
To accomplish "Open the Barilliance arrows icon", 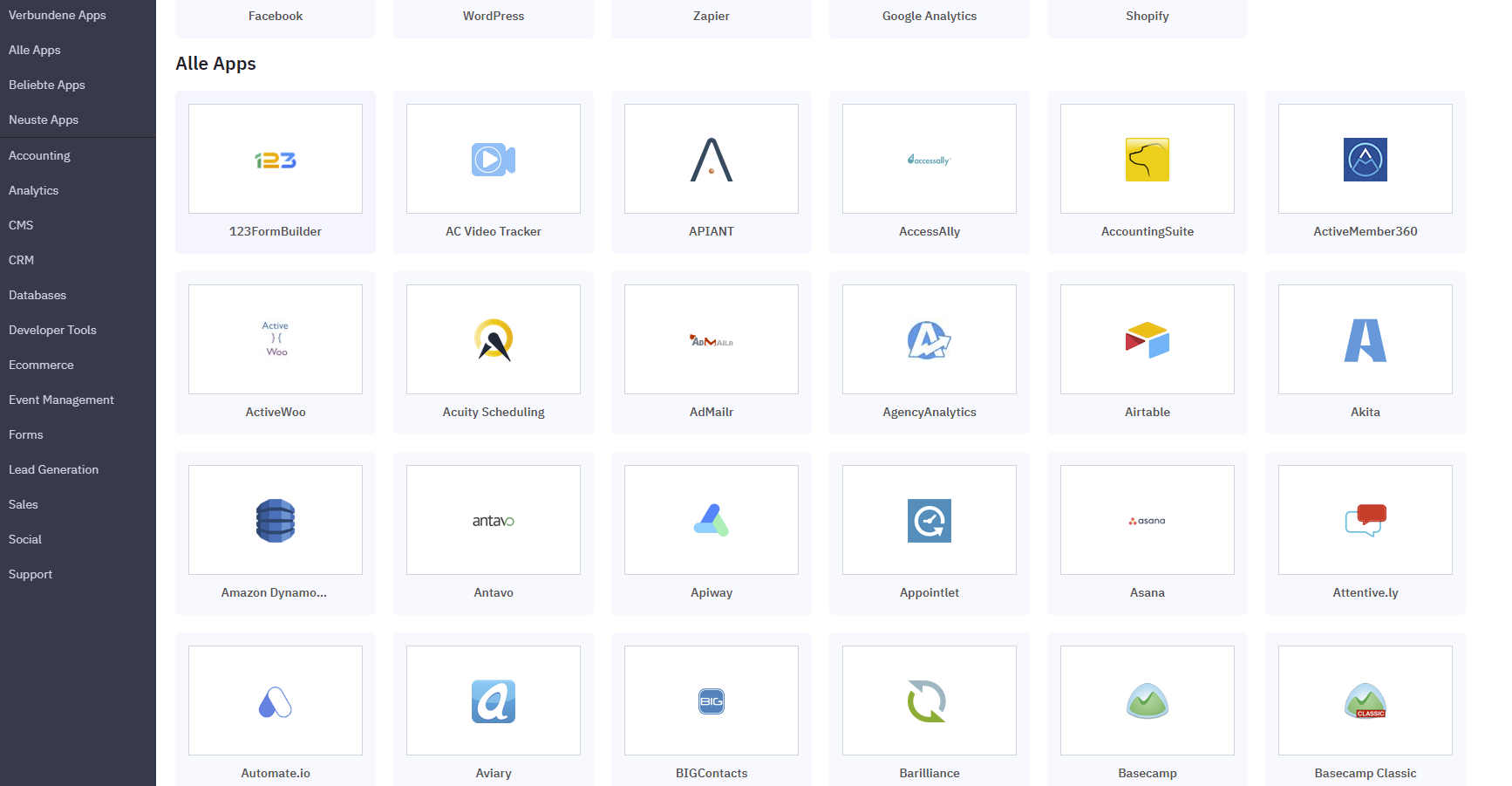I will pos(927,701).
